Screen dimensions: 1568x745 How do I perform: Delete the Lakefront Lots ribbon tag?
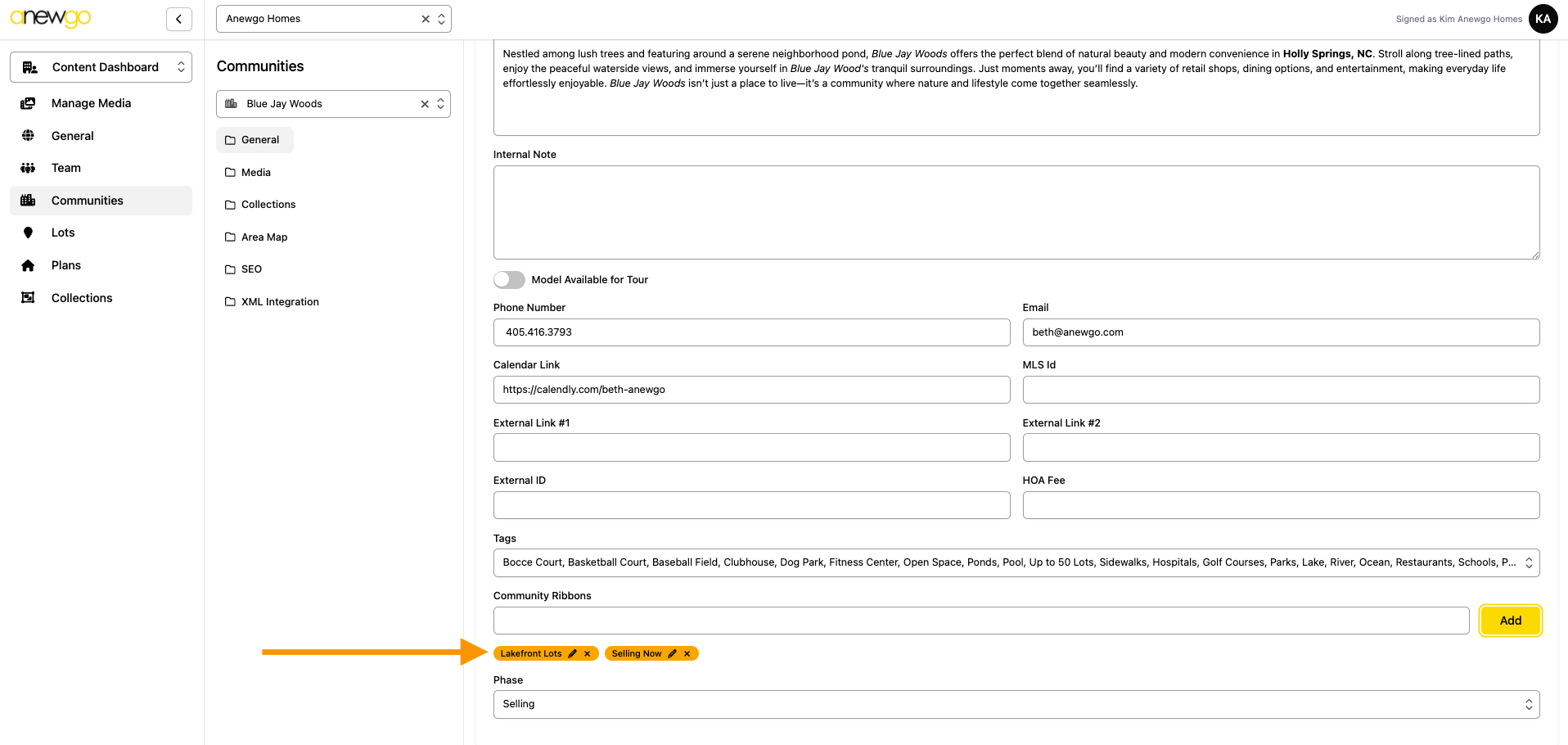(588, 653)
